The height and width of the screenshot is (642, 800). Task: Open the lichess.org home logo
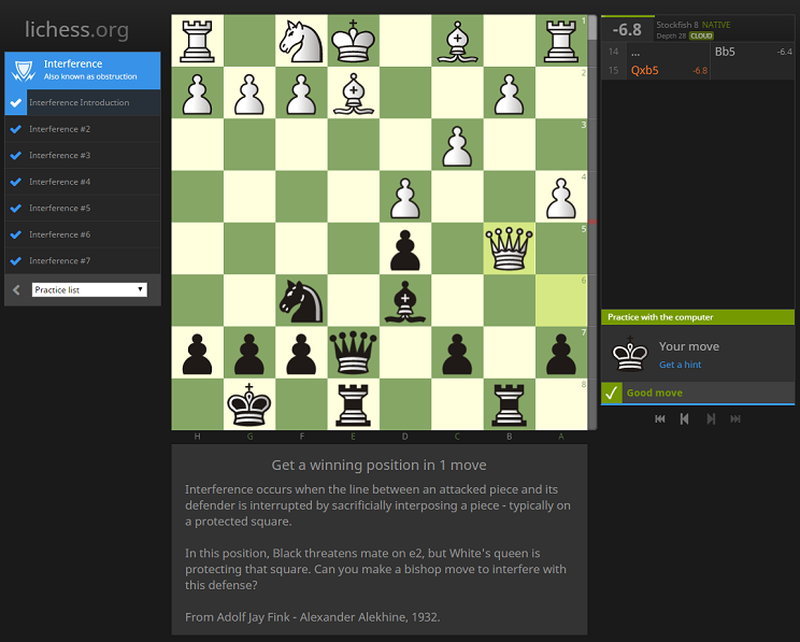coord(77,30)
